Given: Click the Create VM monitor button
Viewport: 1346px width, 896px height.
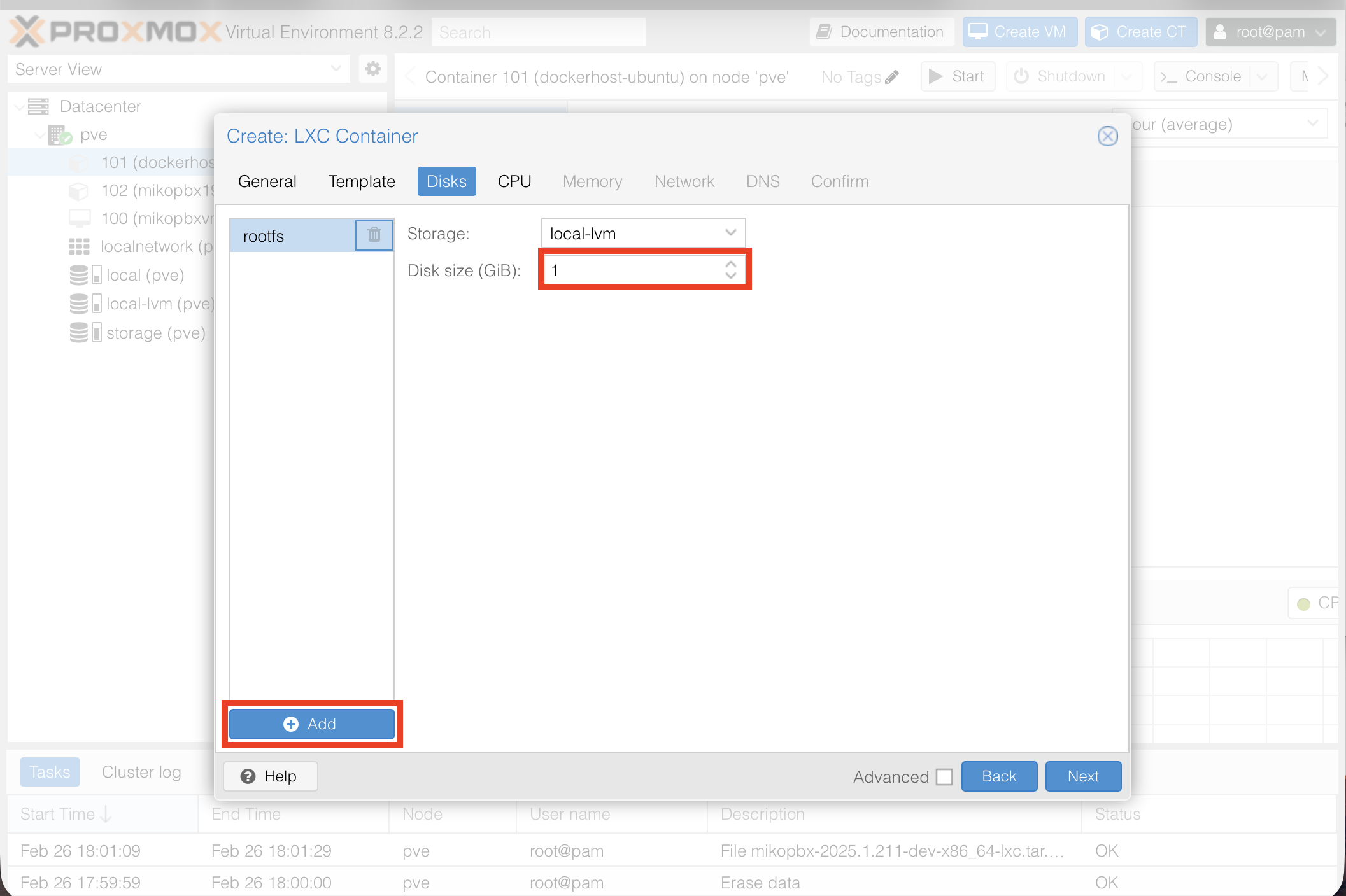Looking at the screenshot, I should click(x=1019, y=32).
